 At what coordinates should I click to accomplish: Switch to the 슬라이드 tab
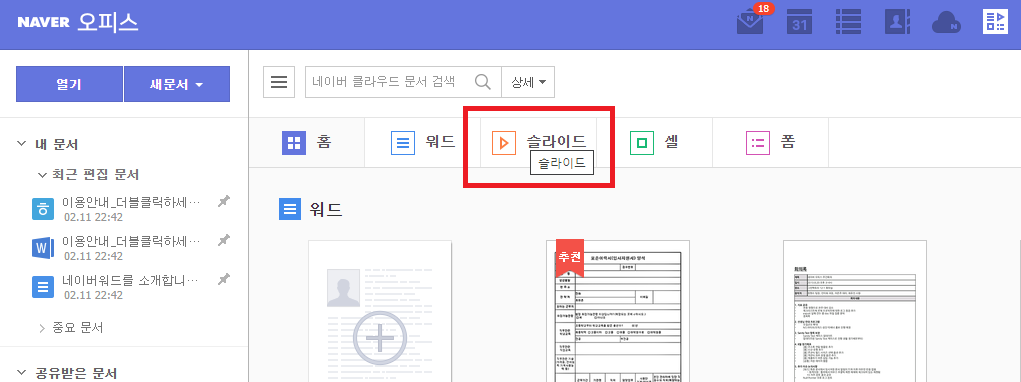click(538, 142)
